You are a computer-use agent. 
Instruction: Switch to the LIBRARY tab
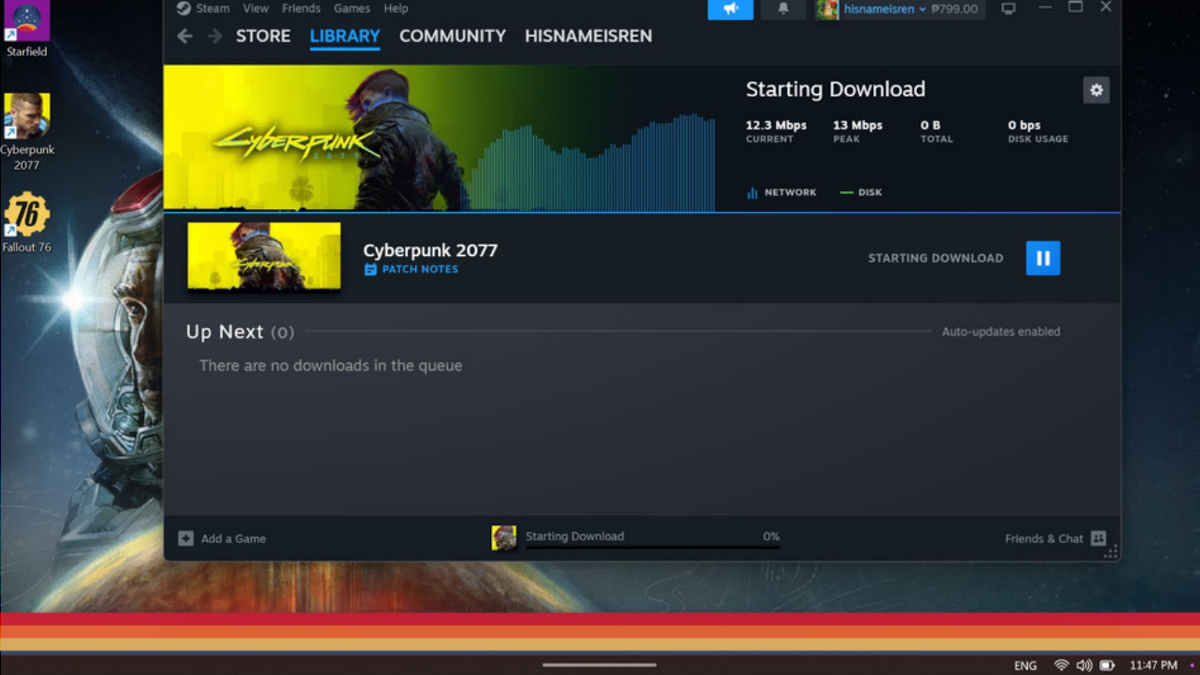tap(345, 36)
